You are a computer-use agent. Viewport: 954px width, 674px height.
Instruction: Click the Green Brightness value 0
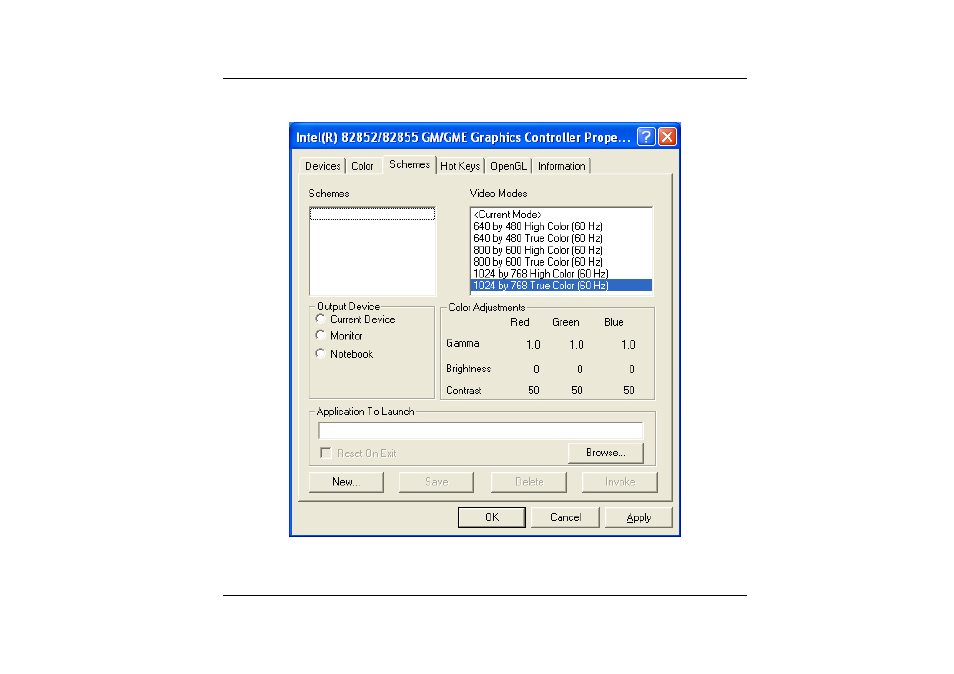[x=579, y=369]
